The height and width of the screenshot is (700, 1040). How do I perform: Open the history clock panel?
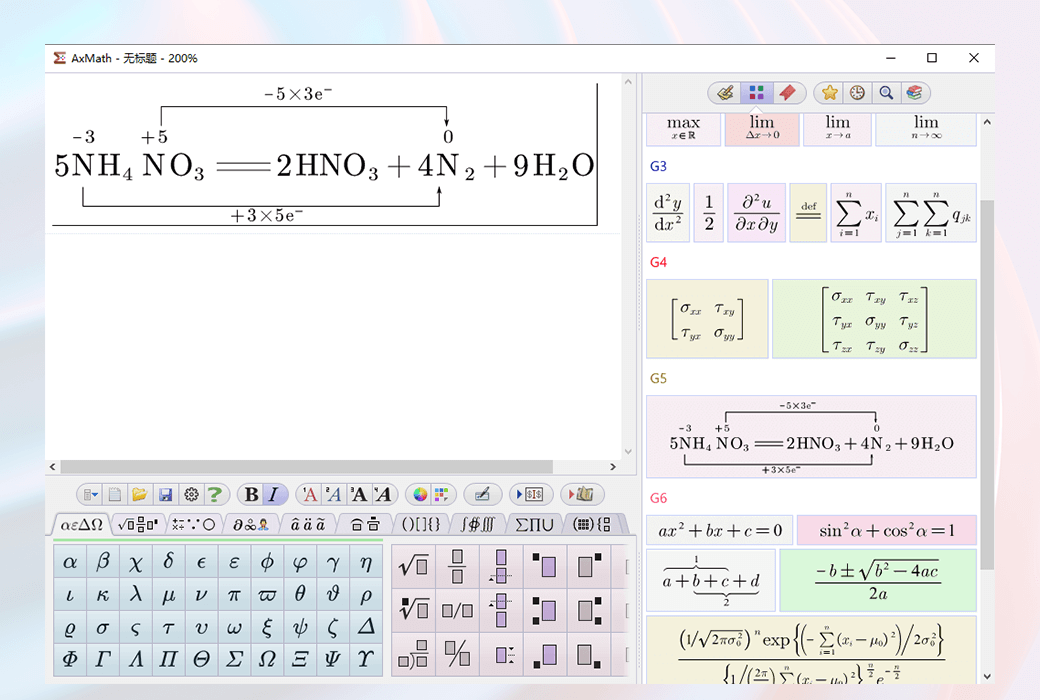coord(857,93)
